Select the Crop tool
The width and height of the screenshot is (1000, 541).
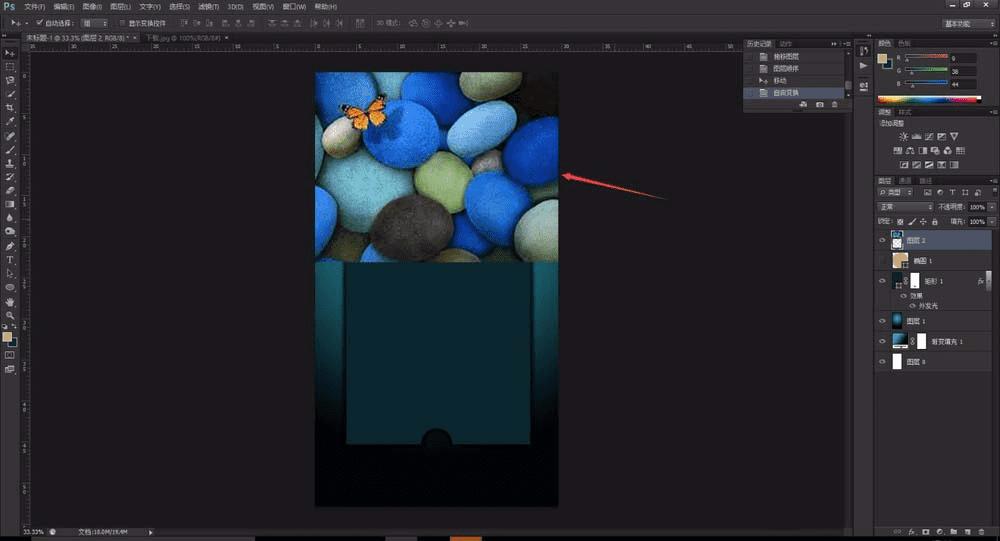point(10,108)
